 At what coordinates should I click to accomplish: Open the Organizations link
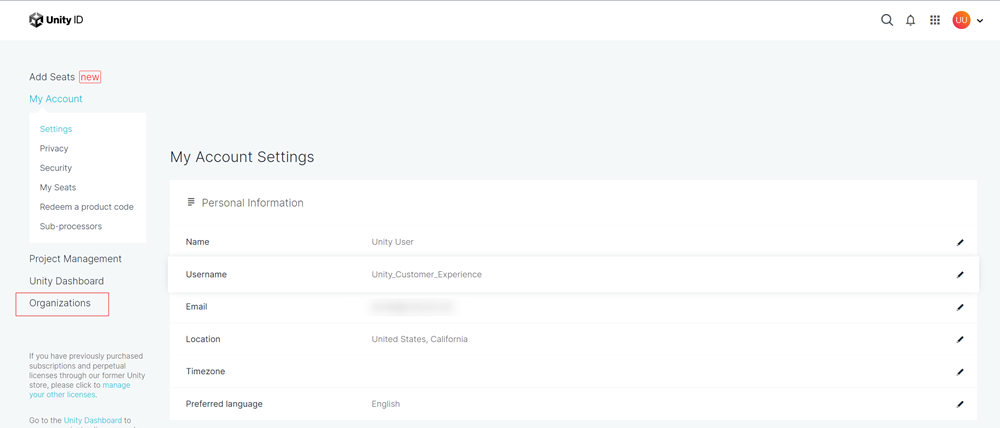60,303
